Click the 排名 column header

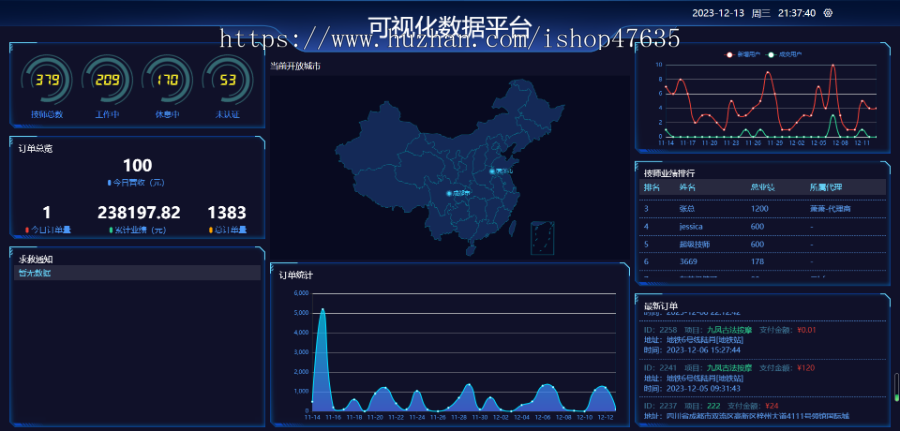pos(651,187)
